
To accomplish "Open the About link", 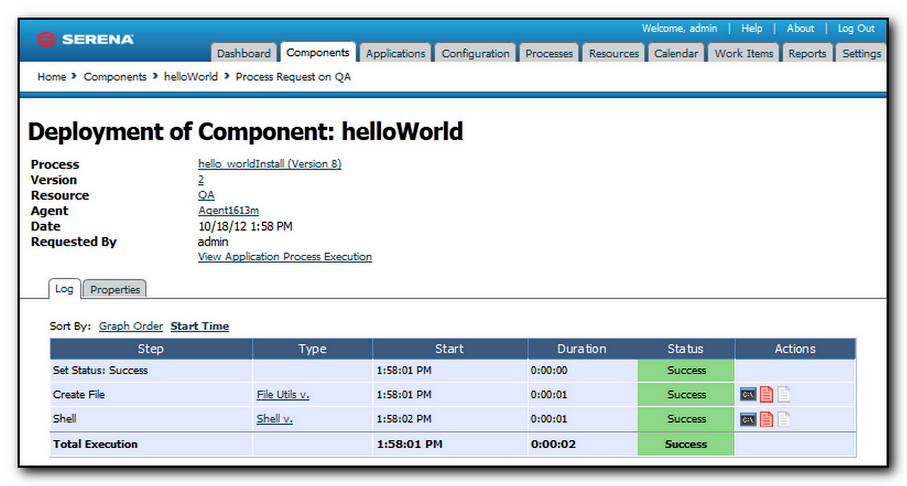I will 800,28.
